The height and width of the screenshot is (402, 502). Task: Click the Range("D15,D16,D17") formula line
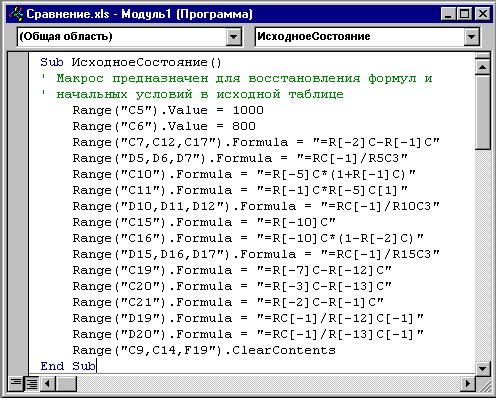[x=256, y=254]
